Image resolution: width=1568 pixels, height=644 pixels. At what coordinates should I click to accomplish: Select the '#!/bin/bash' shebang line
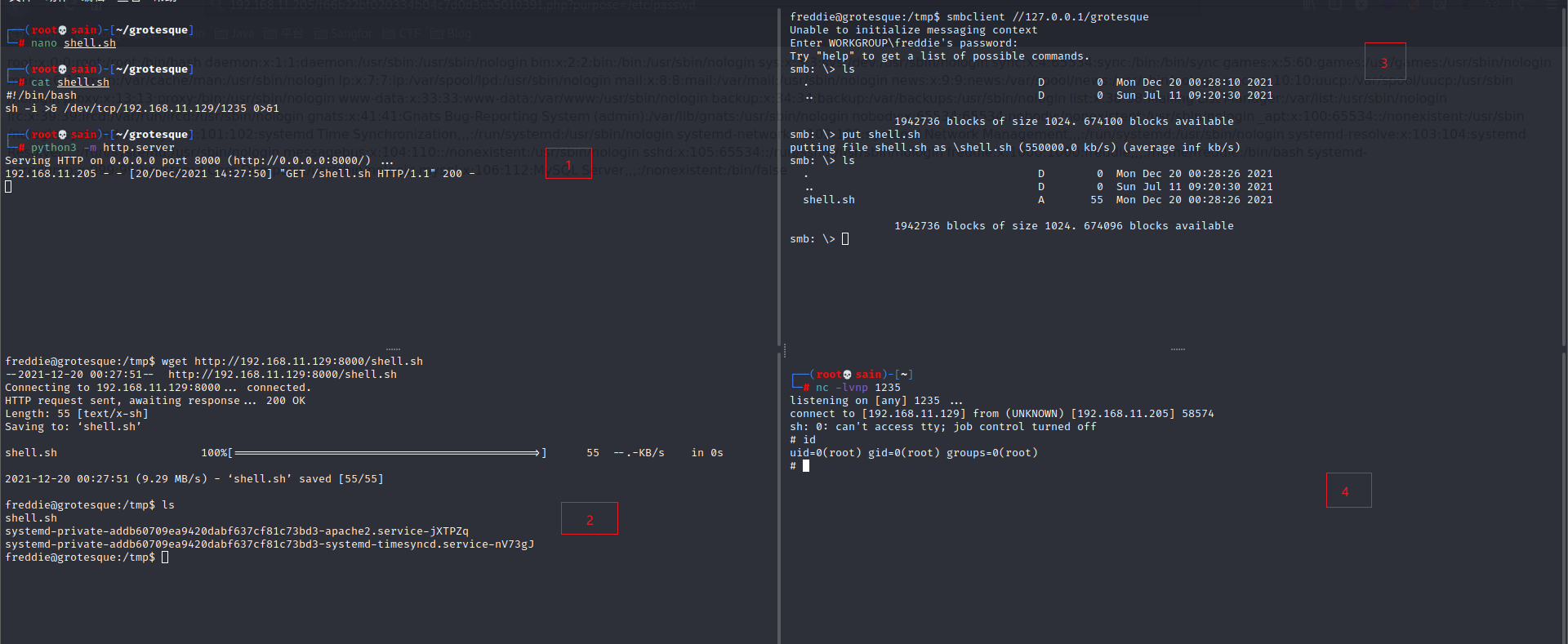41,95
